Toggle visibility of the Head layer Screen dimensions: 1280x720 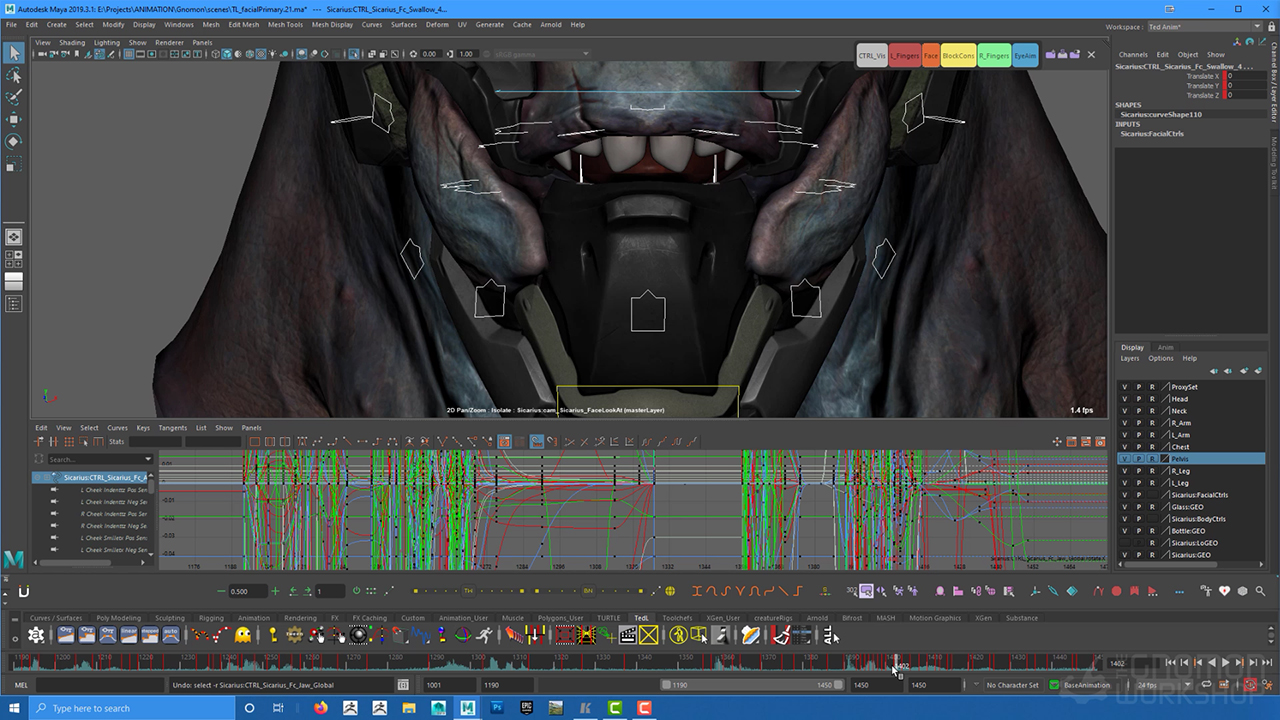pos(1124,399)
